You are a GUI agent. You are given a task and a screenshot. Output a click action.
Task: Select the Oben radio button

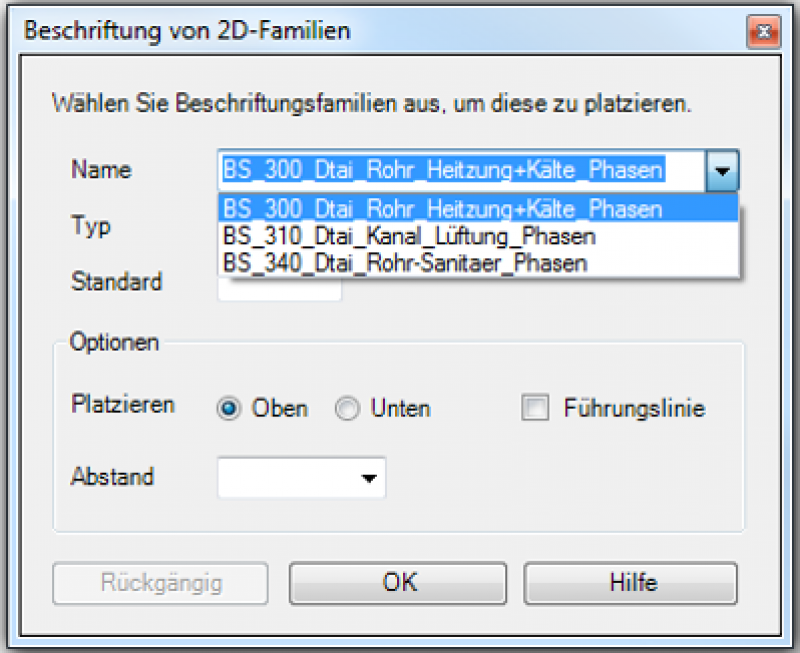230,410
